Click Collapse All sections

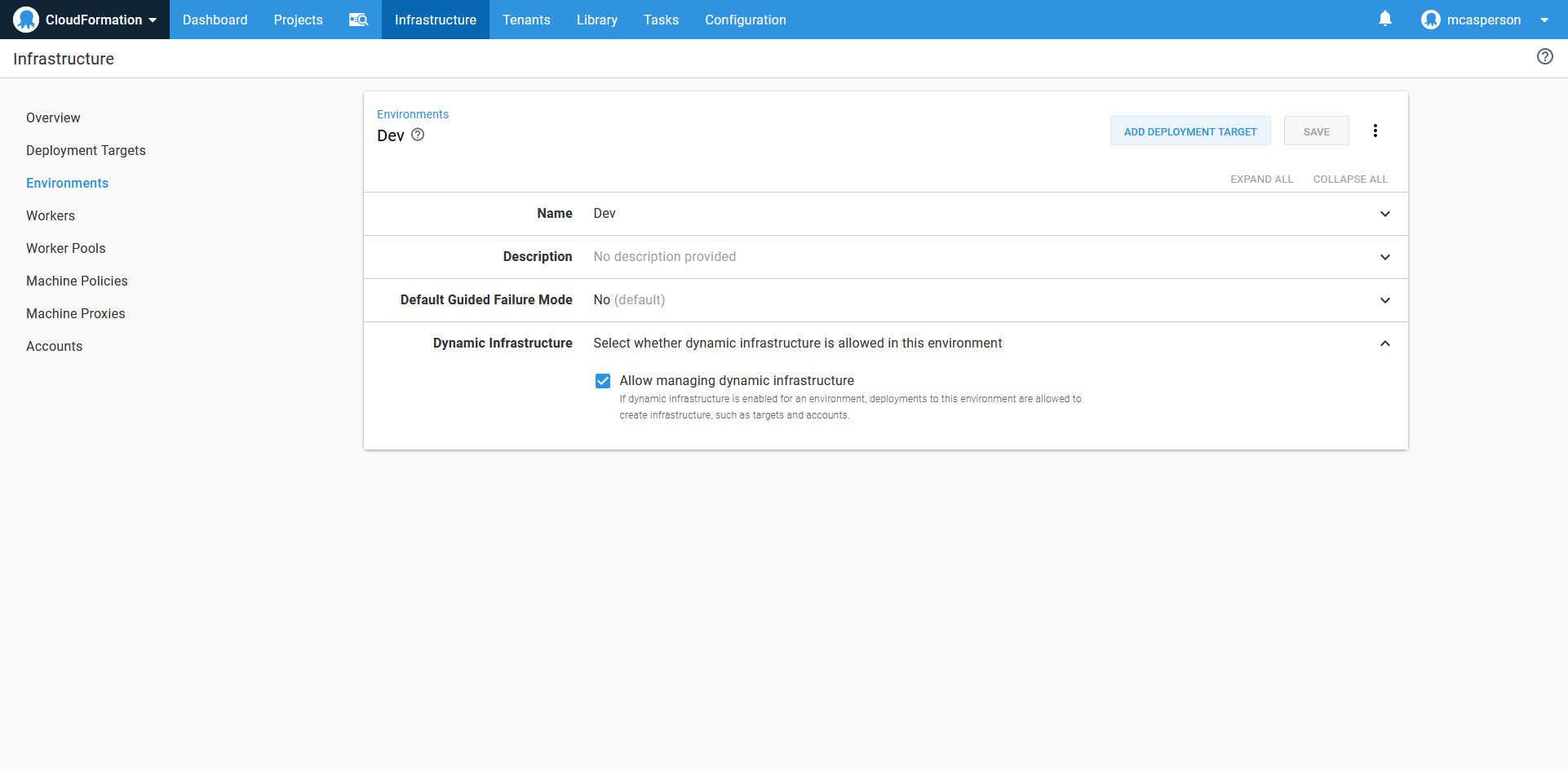click(1349, 179)
